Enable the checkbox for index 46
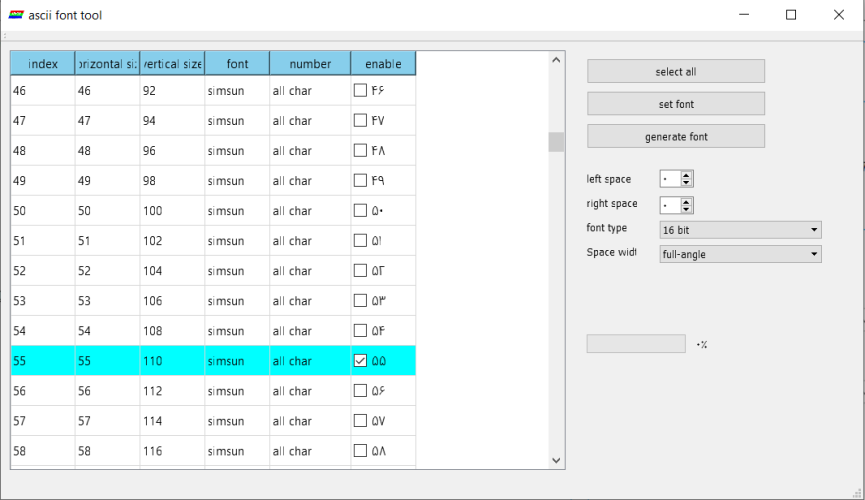865x500 pixels. (x=360, y=91)
